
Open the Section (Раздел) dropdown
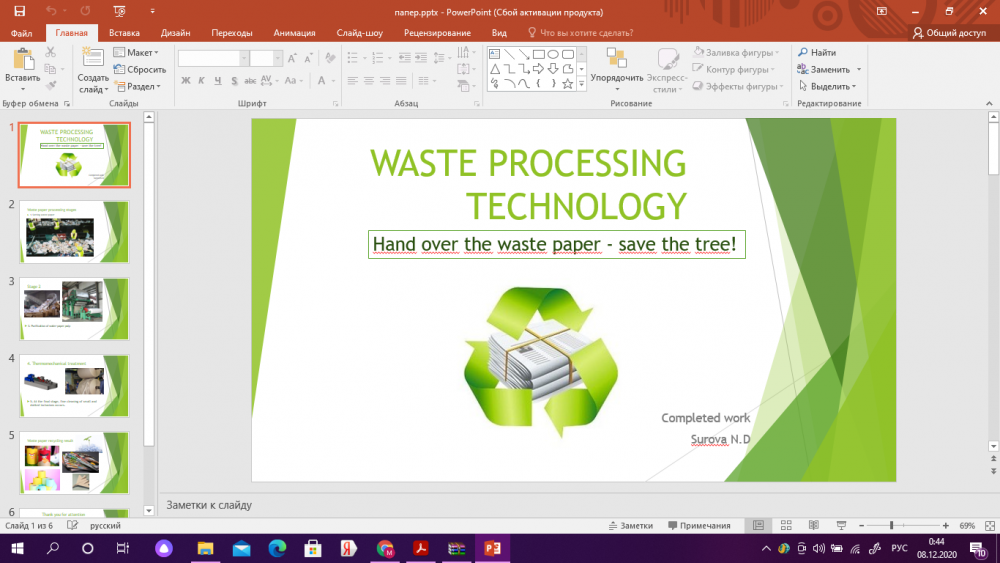(138, 86)
